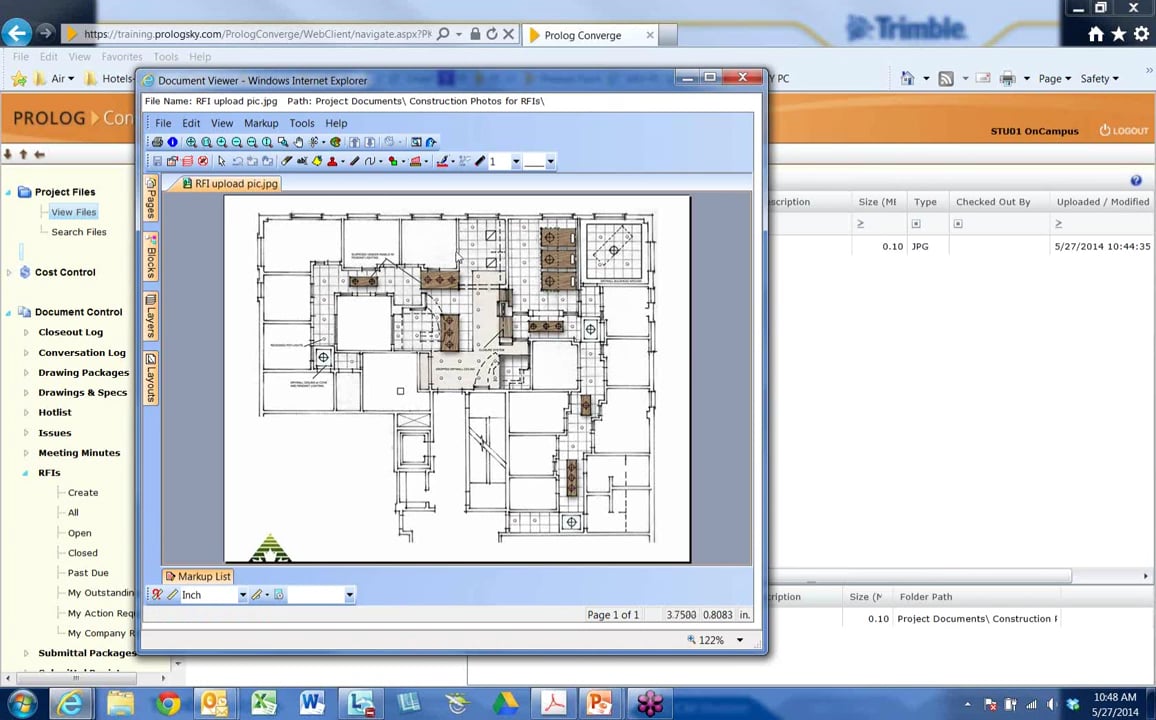This screenshot has height=720, width=1156.
Task: Select the Zoom Window rectangle tool
Action: click(283, 142)
